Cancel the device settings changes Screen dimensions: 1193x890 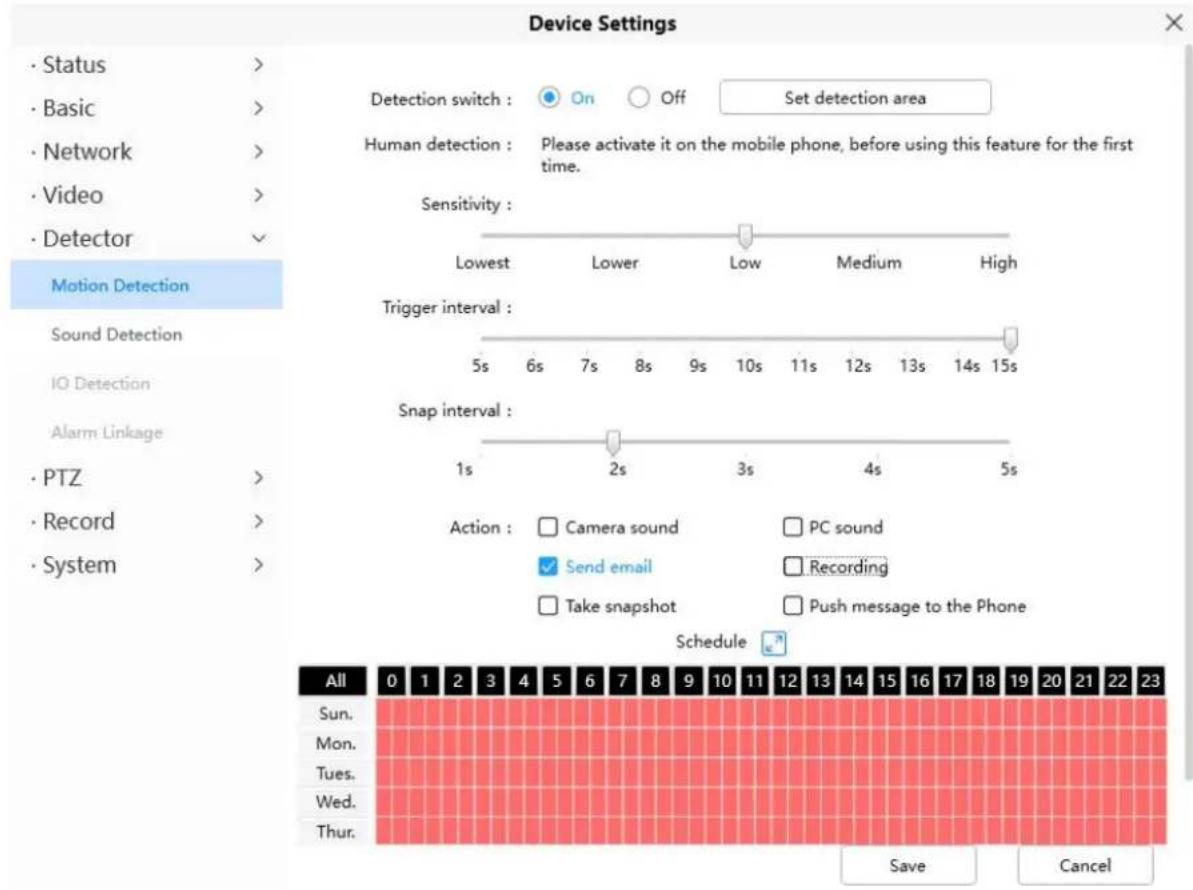click(x=1085, y=866)
